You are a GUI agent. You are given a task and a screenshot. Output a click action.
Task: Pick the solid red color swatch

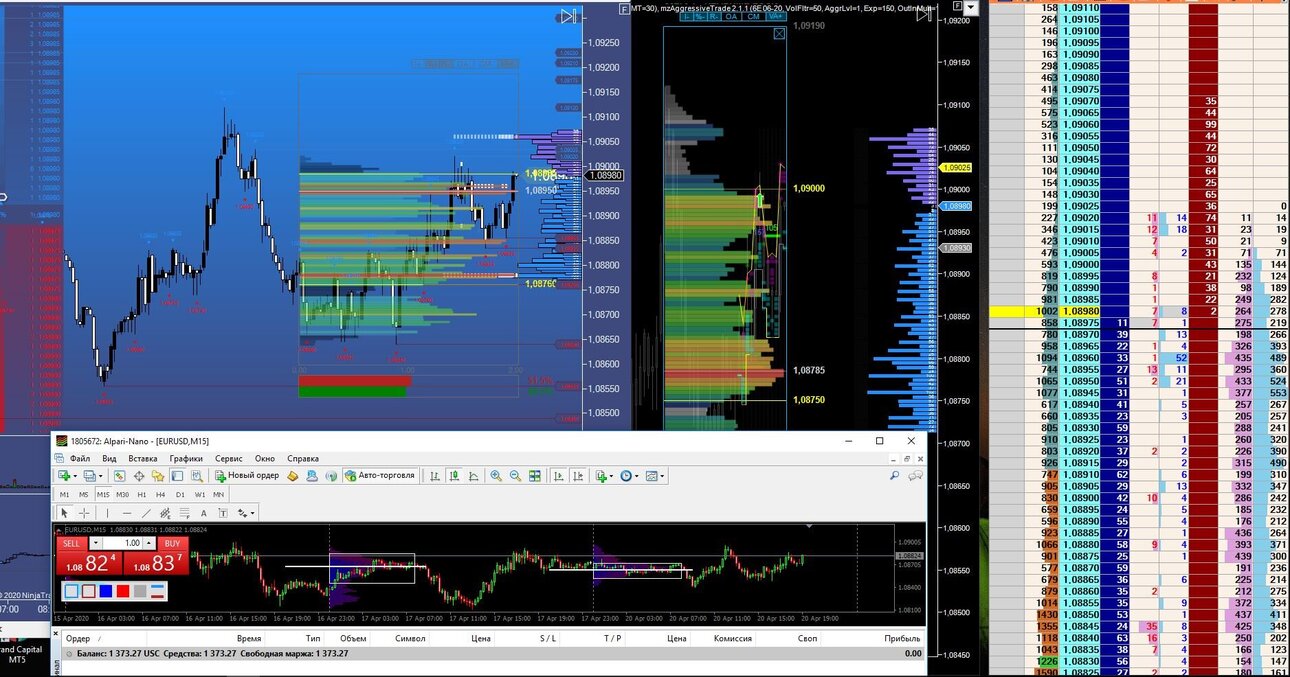(123, 591)
